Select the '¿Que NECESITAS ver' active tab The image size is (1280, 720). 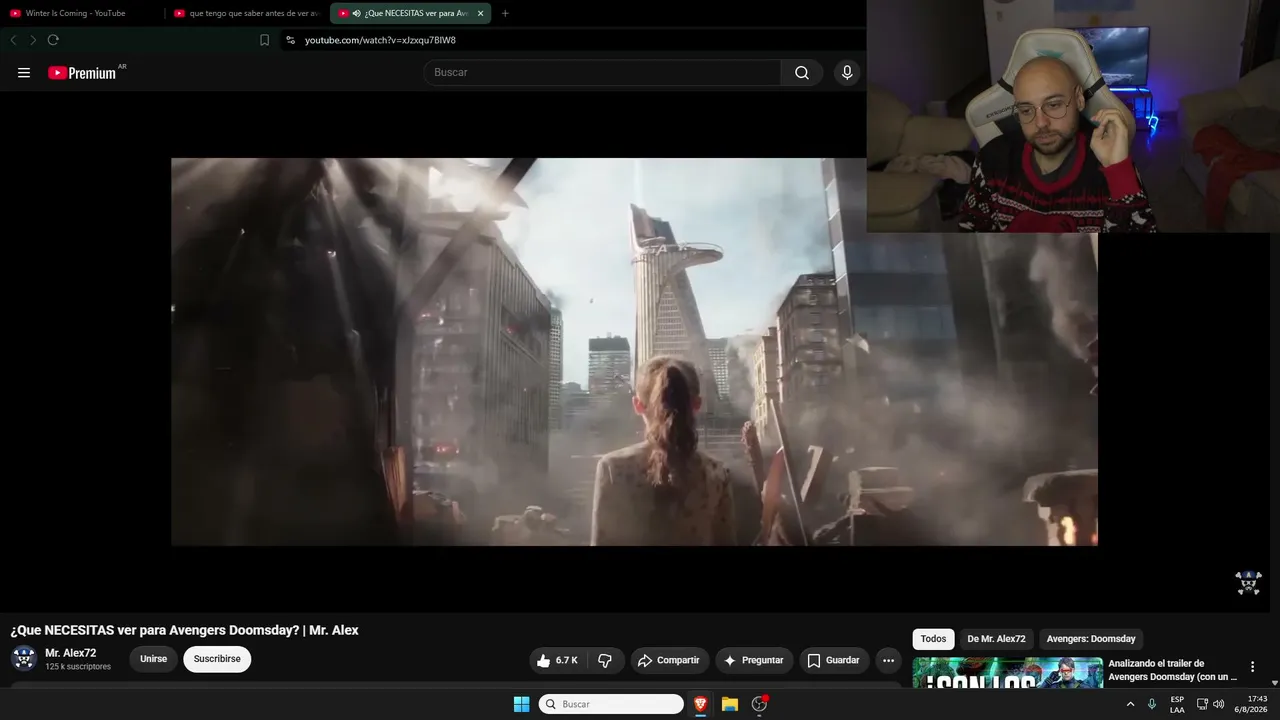tap(410, 13)
